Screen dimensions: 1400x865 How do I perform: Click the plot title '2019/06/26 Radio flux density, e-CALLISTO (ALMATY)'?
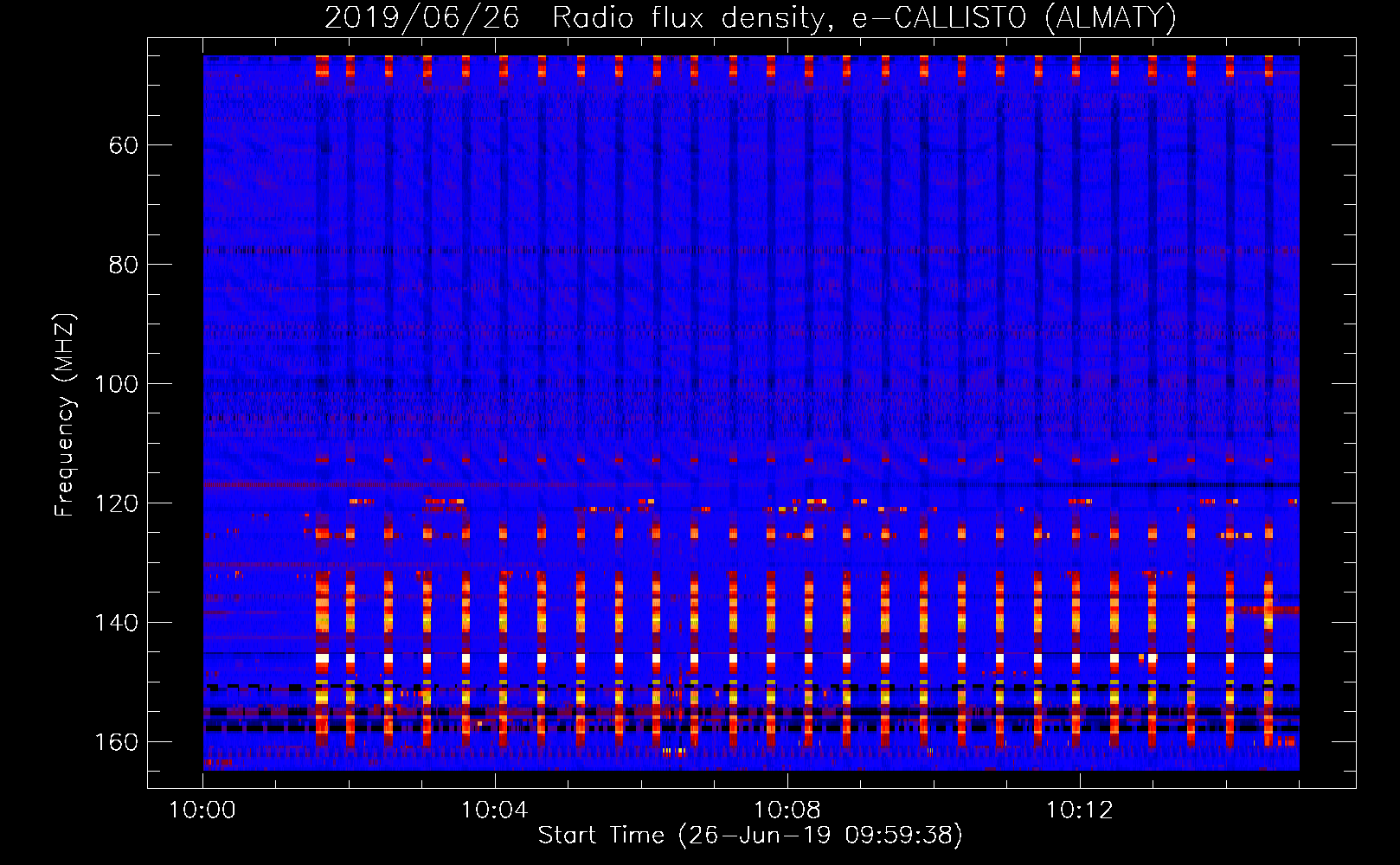(x=750, y=18)
